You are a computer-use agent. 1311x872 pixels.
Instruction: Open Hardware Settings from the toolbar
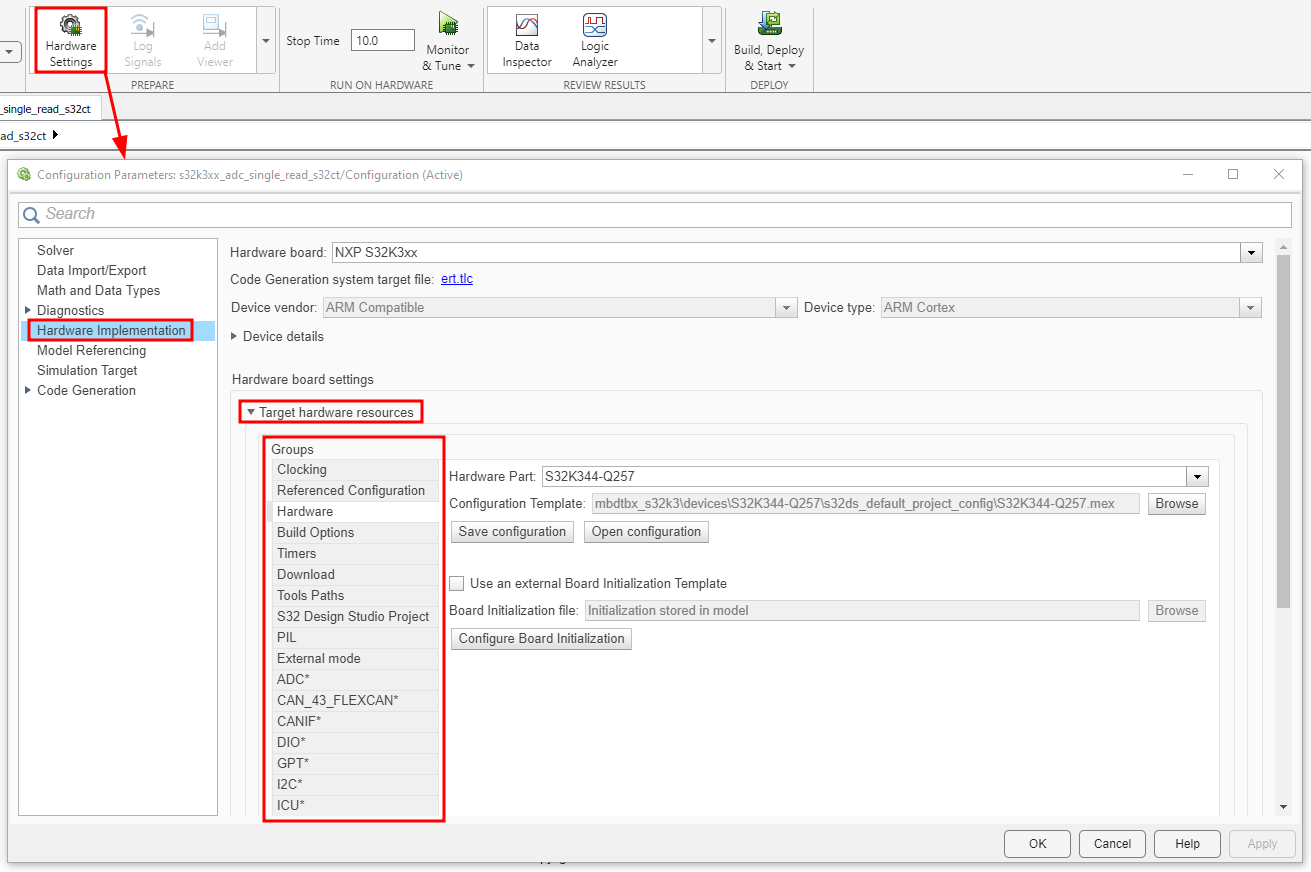point(69,40)
